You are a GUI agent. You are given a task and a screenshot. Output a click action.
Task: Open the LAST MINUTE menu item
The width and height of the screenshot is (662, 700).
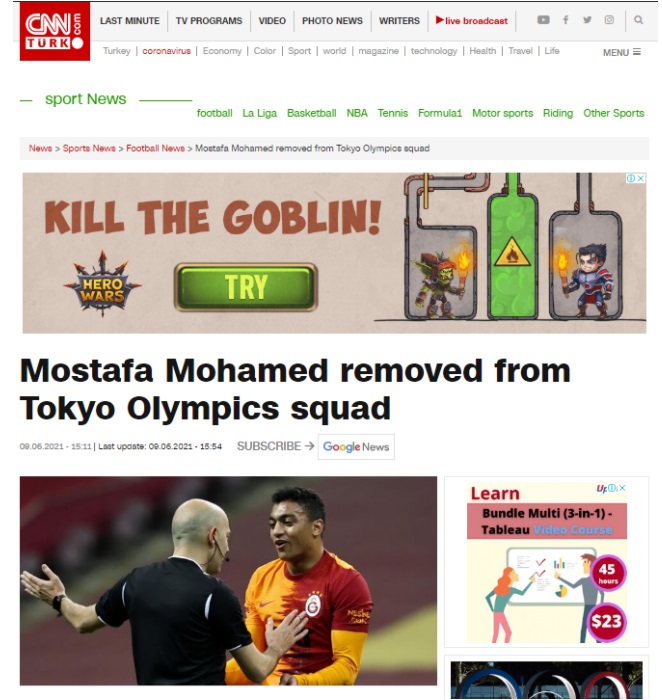coord(129,21)
